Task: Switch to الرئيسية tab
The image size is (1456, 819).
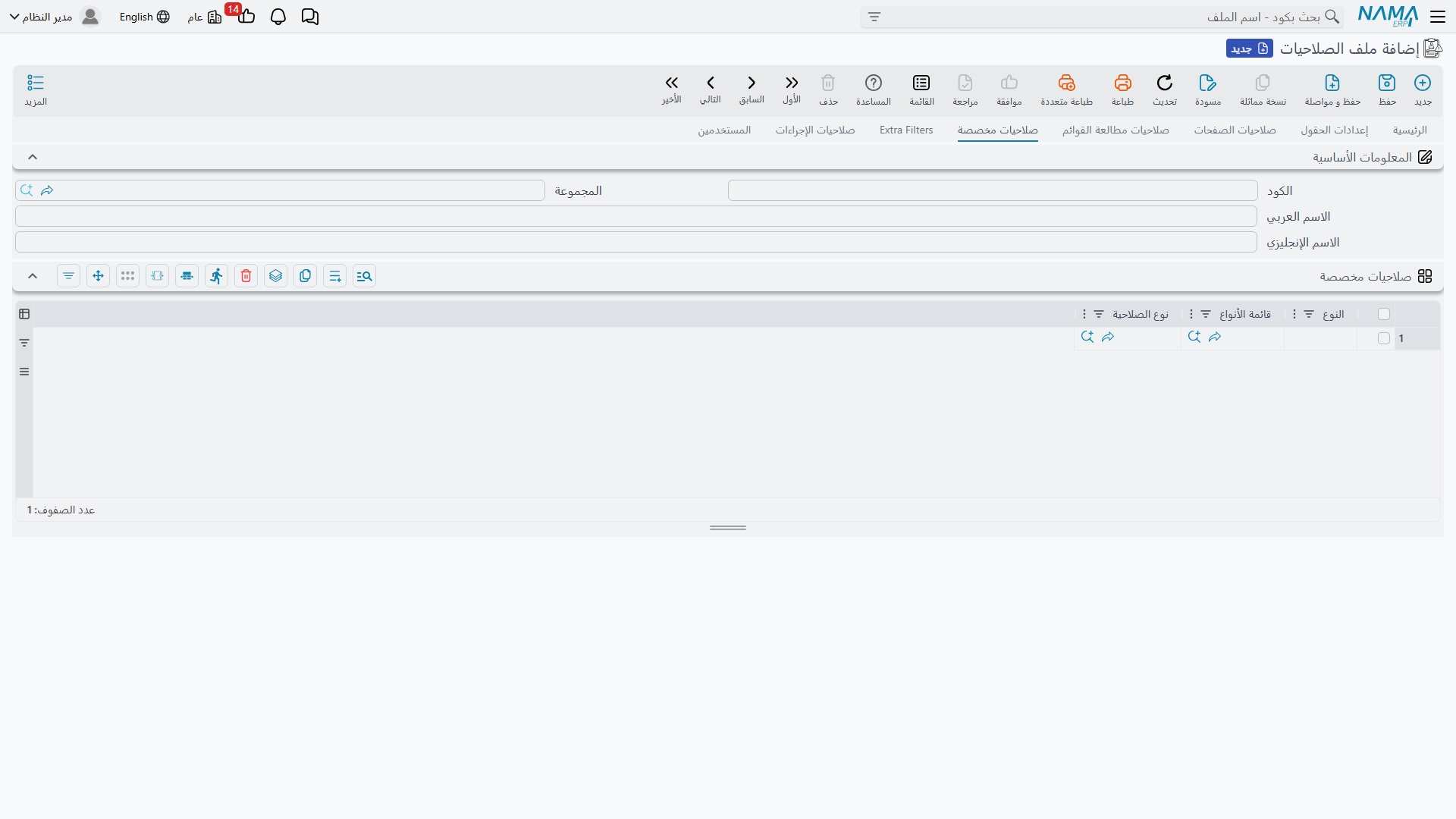Action: (1410, 130)
